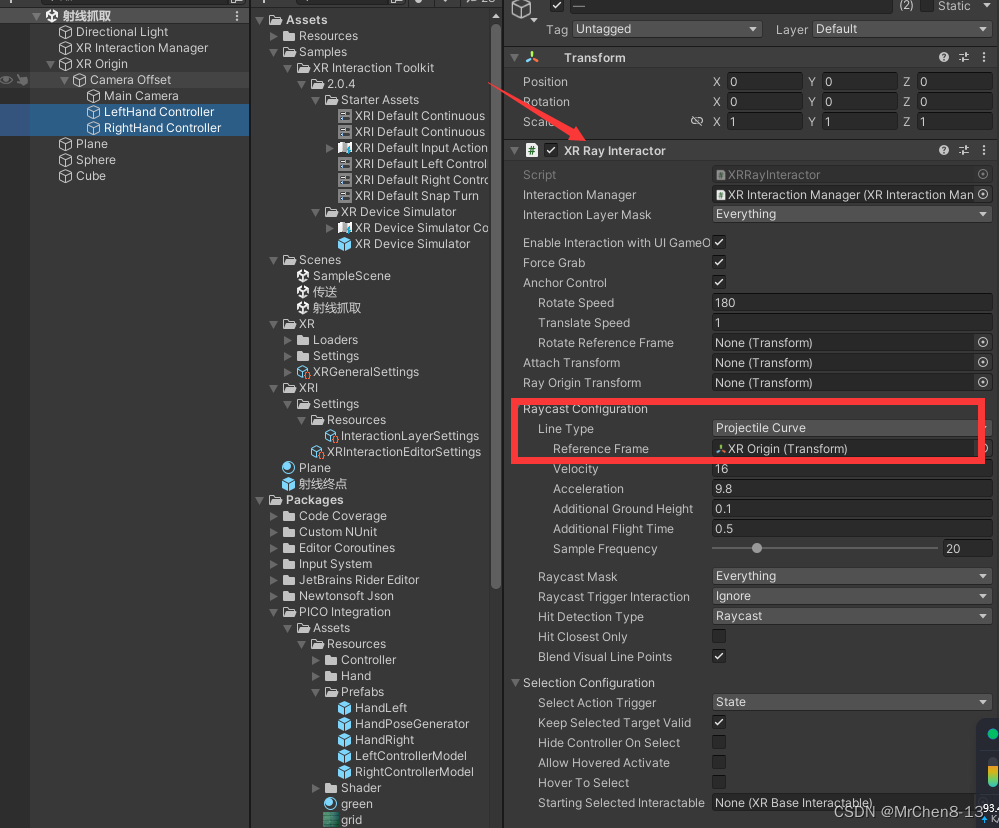
Task: Enable the Hit Closest Only checkbox
Action: tap(718, 636)
